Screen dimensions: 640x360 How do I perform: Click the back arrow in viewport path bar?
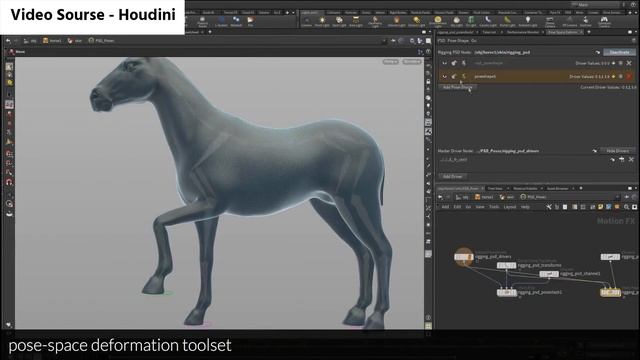click(x=8, y=41)
